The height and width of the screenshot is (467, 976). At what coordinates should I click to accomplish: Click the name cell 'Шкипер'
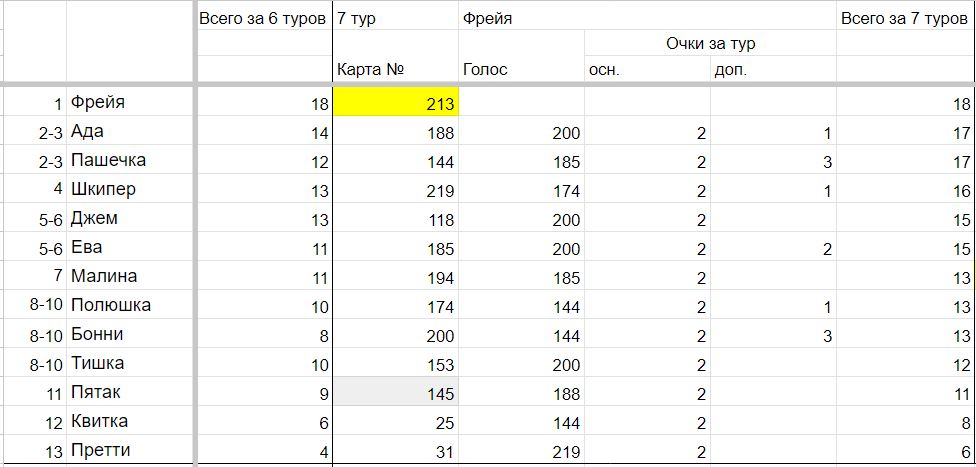click(x=130, y=189)
